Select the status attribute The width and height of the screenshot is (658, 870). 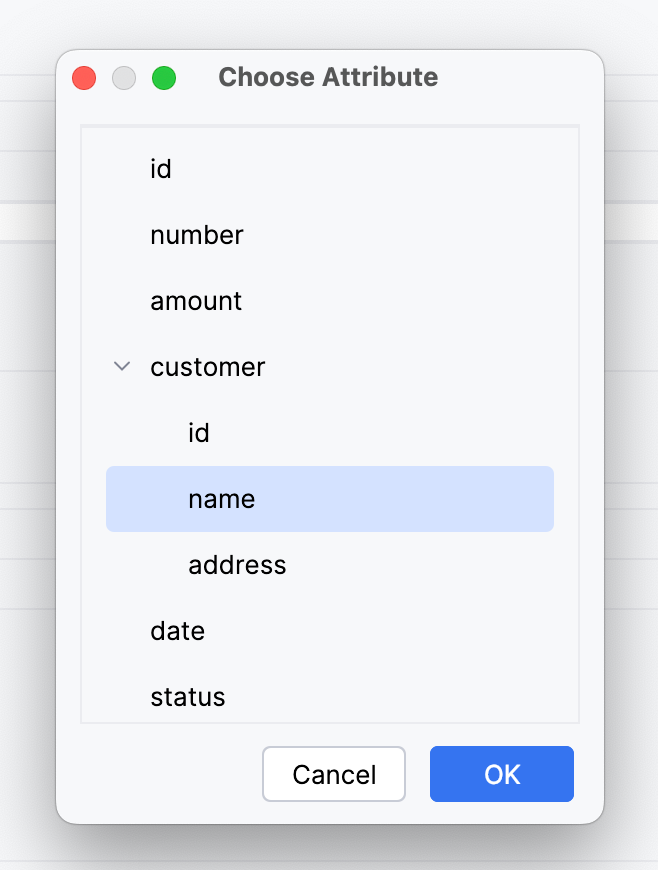[188, 697]
